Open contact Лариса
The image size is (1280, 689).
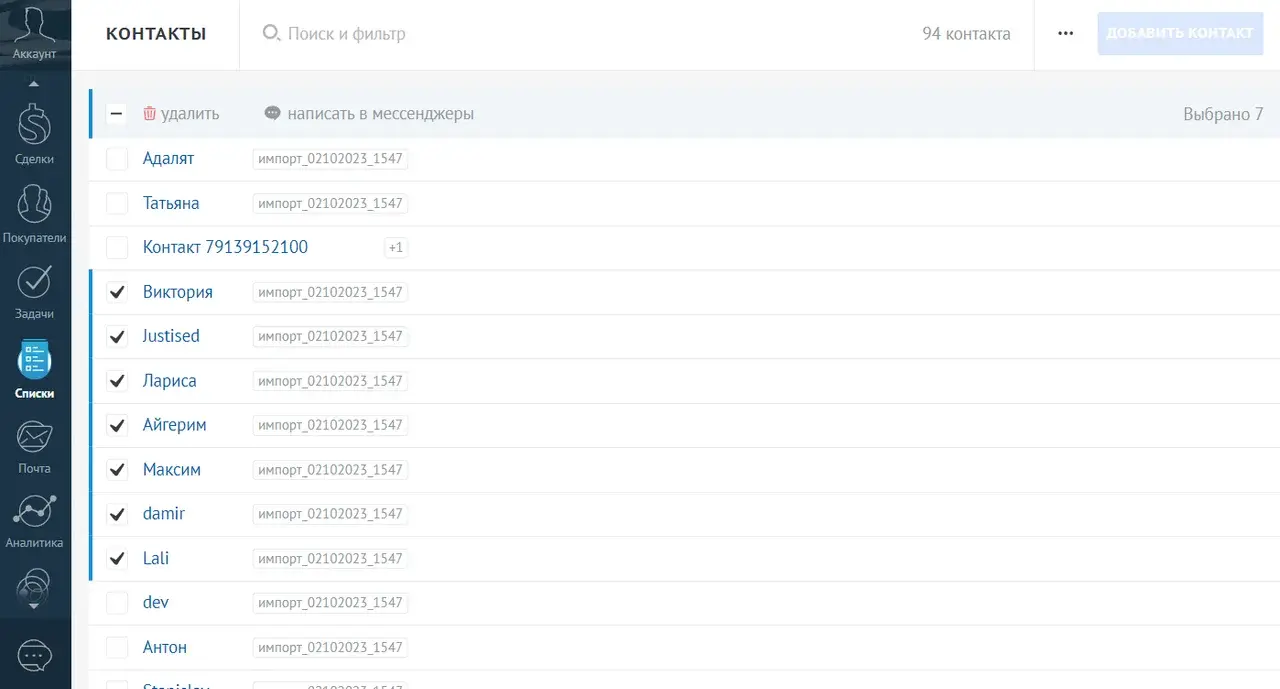coord(169,381)
